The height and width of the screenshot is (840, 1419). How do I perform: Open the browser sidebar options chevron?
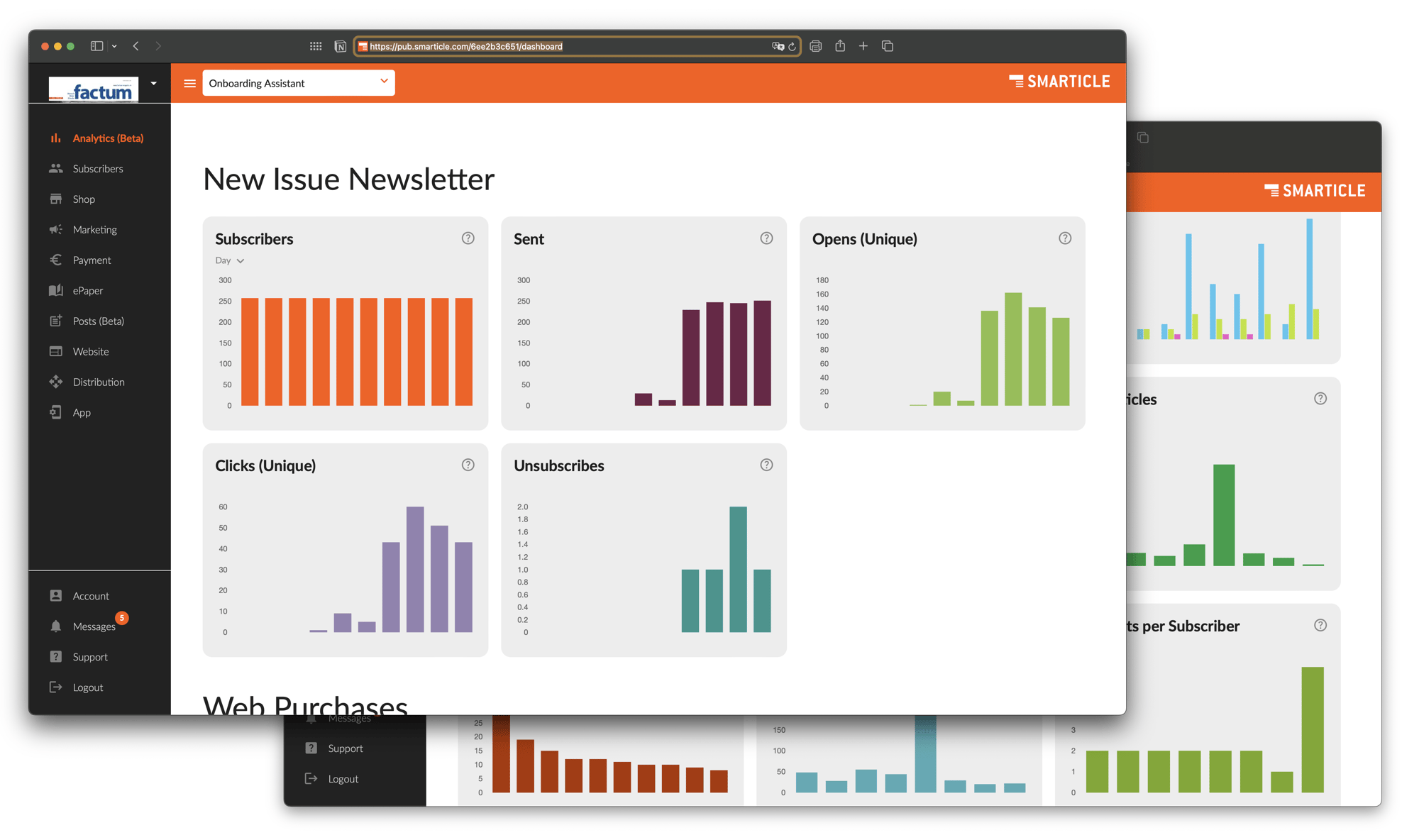[114, 46]
